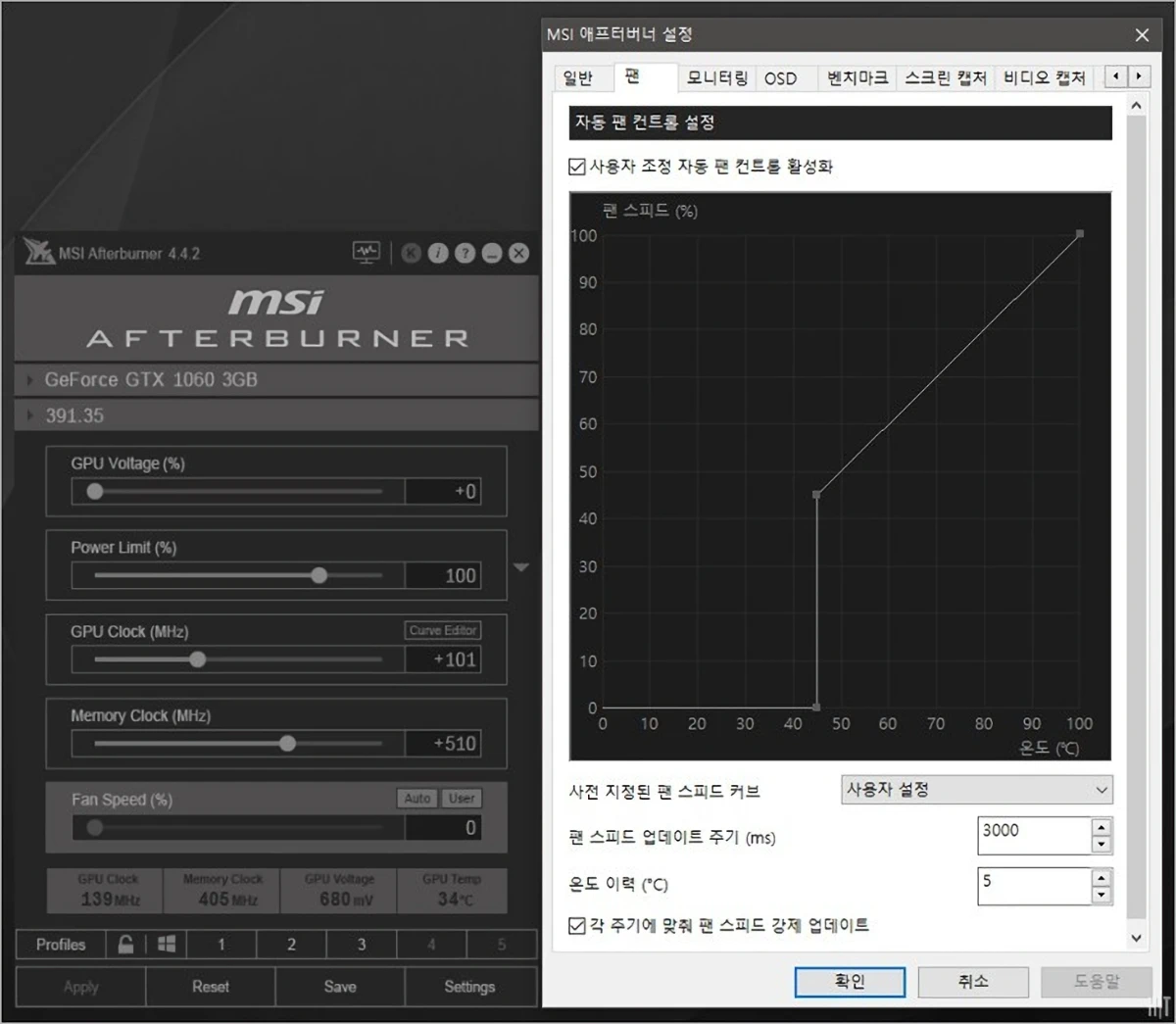Open the Curve Editor button
The width and height of the screenshot is (1176, 1024).
coord(443,630)
